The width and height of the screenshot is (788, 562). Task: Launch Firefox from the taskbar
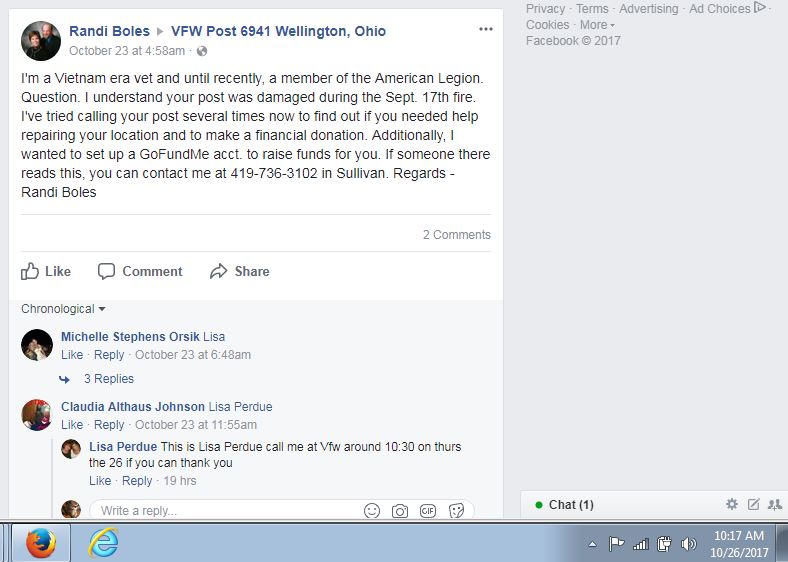pyautogui.click(x=41, y=543)
